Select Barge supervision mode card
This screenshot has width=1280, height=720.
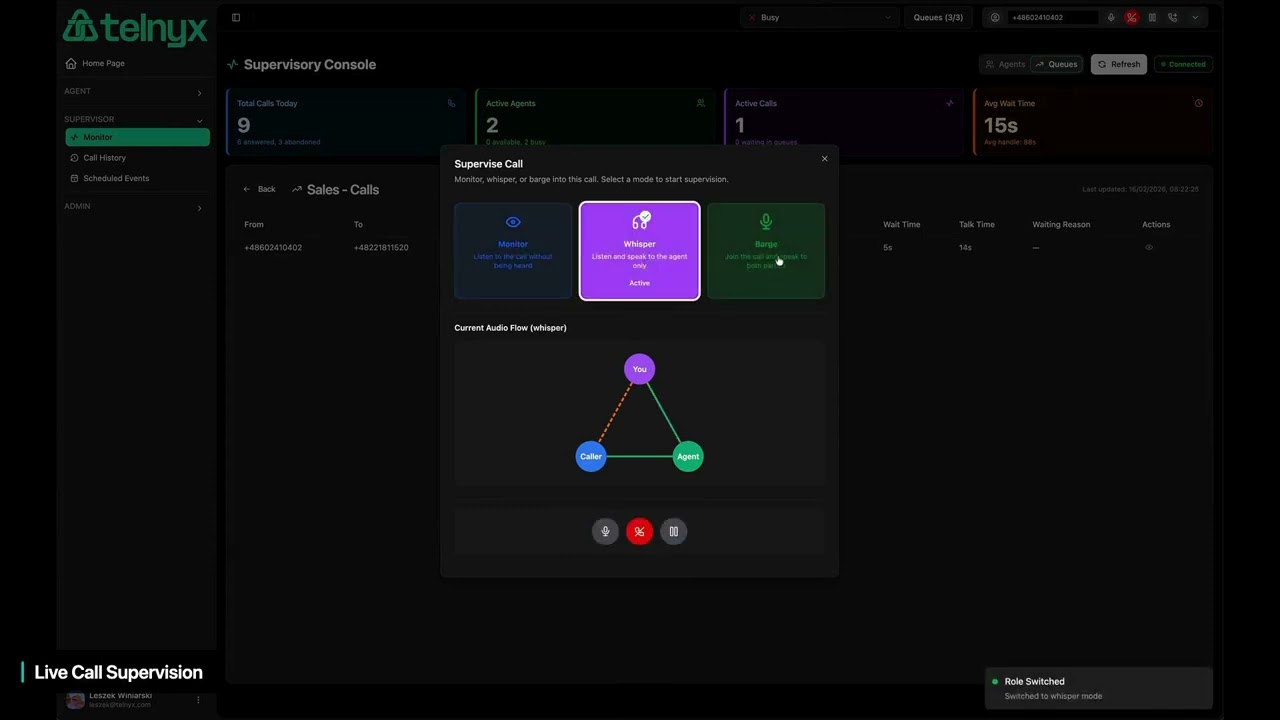pos(766,251)
